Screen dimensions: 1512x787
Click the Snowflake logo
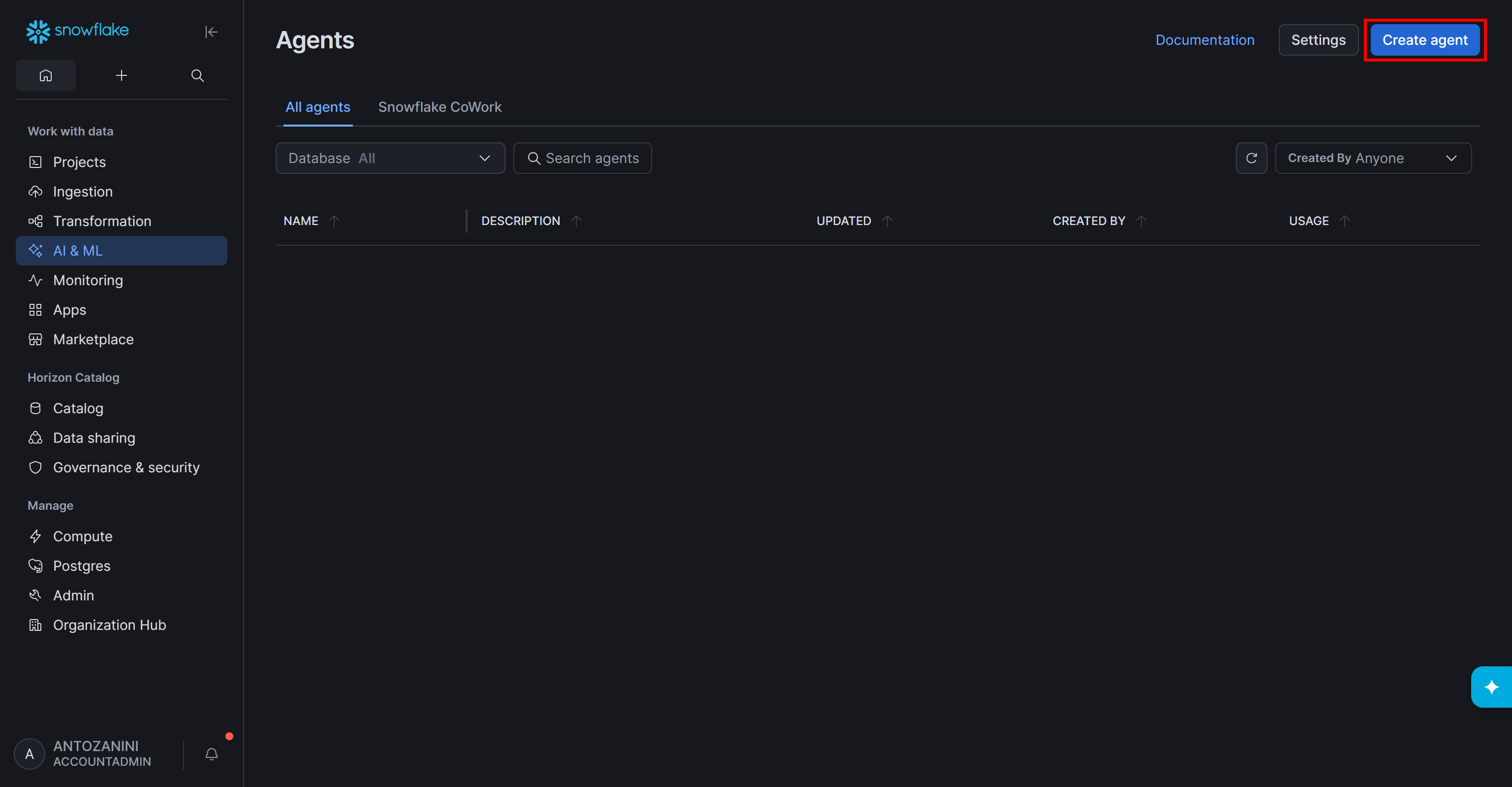[77, 31]
